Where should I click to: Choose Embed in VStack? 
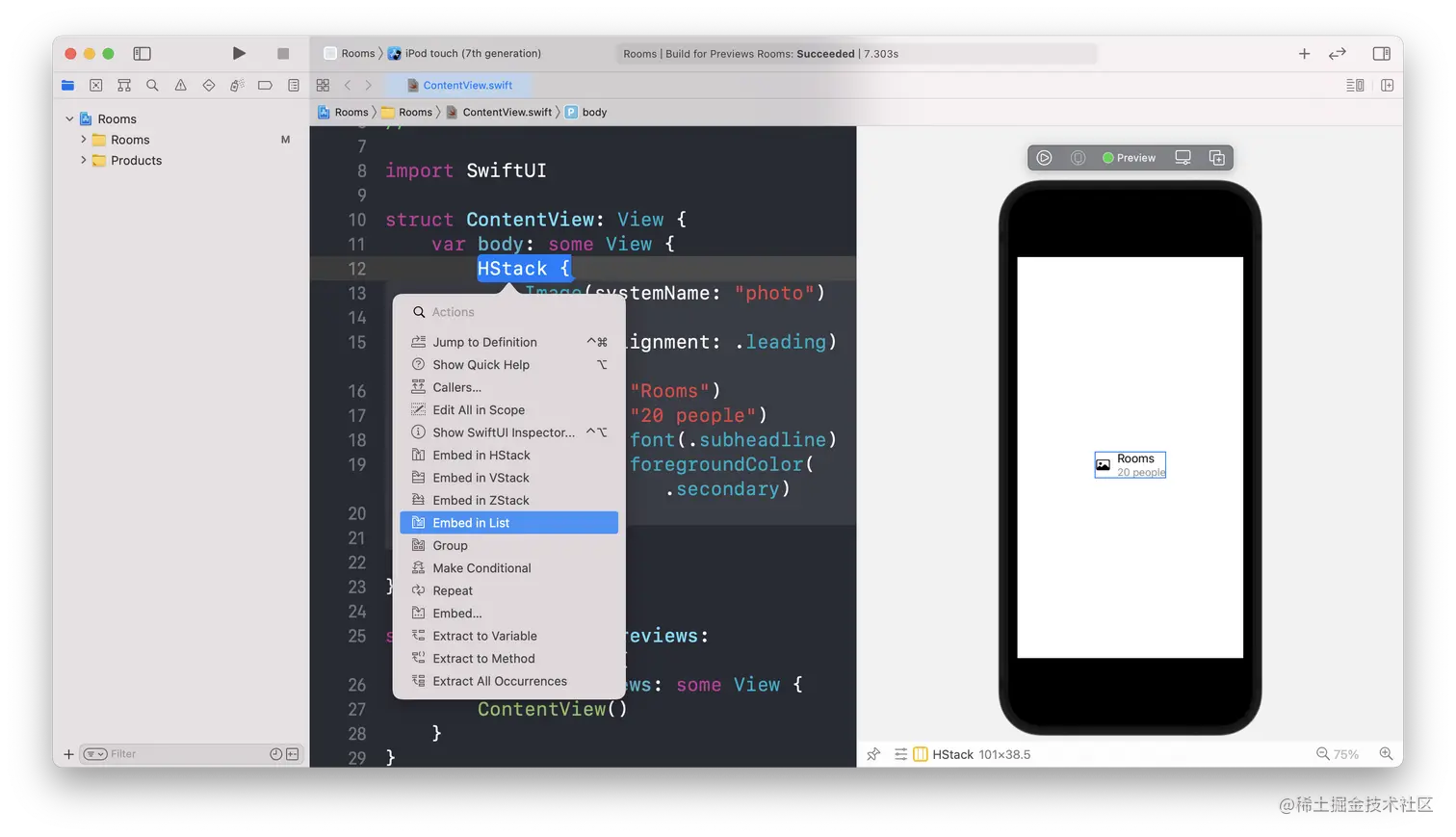pos(509,478)
